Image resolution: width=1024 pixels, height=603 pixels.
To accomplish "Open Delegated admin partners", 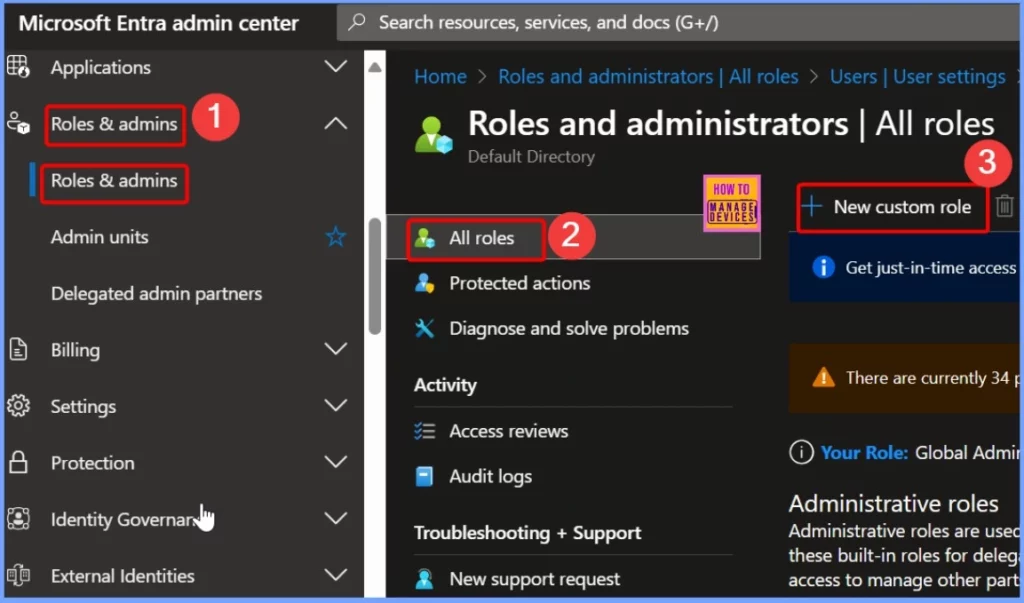I will point(156,293).
